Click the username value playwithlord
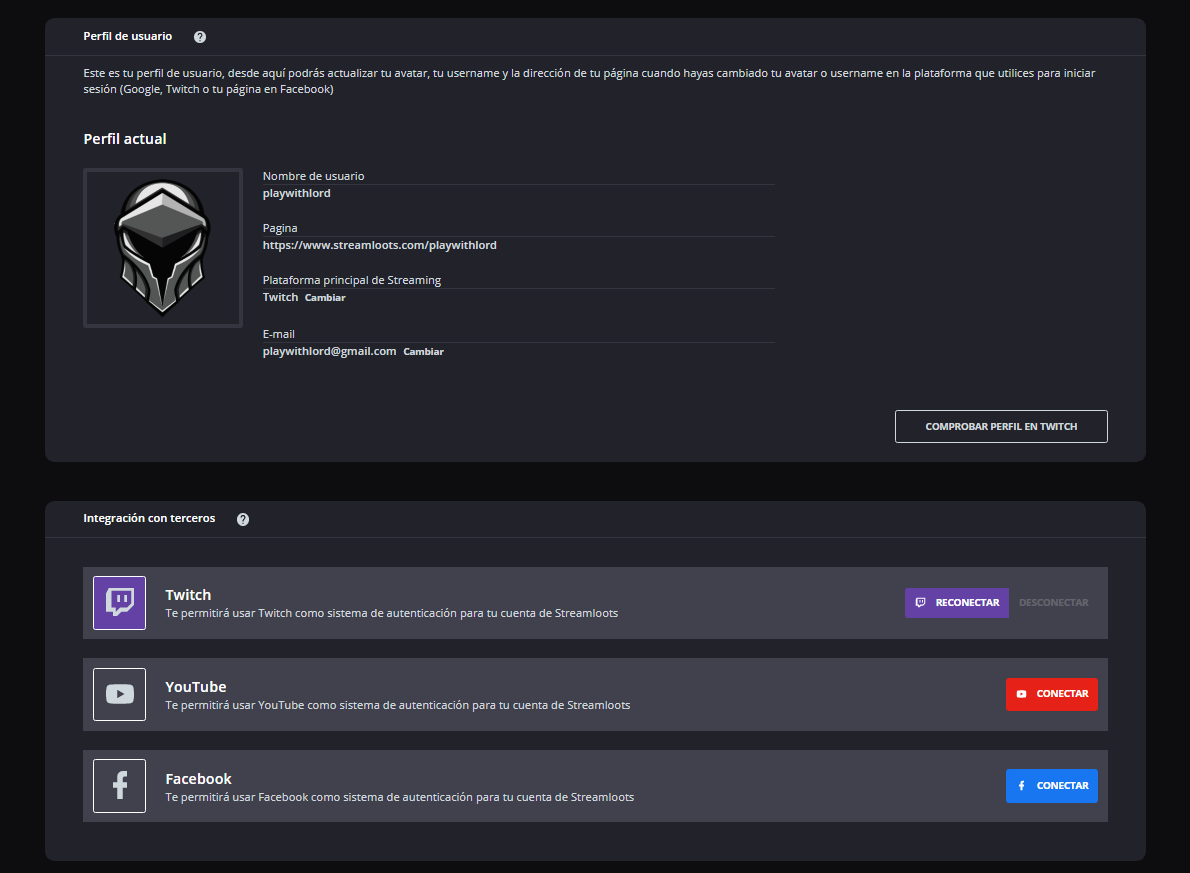Image resolution: width=1190 pixels, height=873 pixels. pyautogui.click(x=297, y=194)
